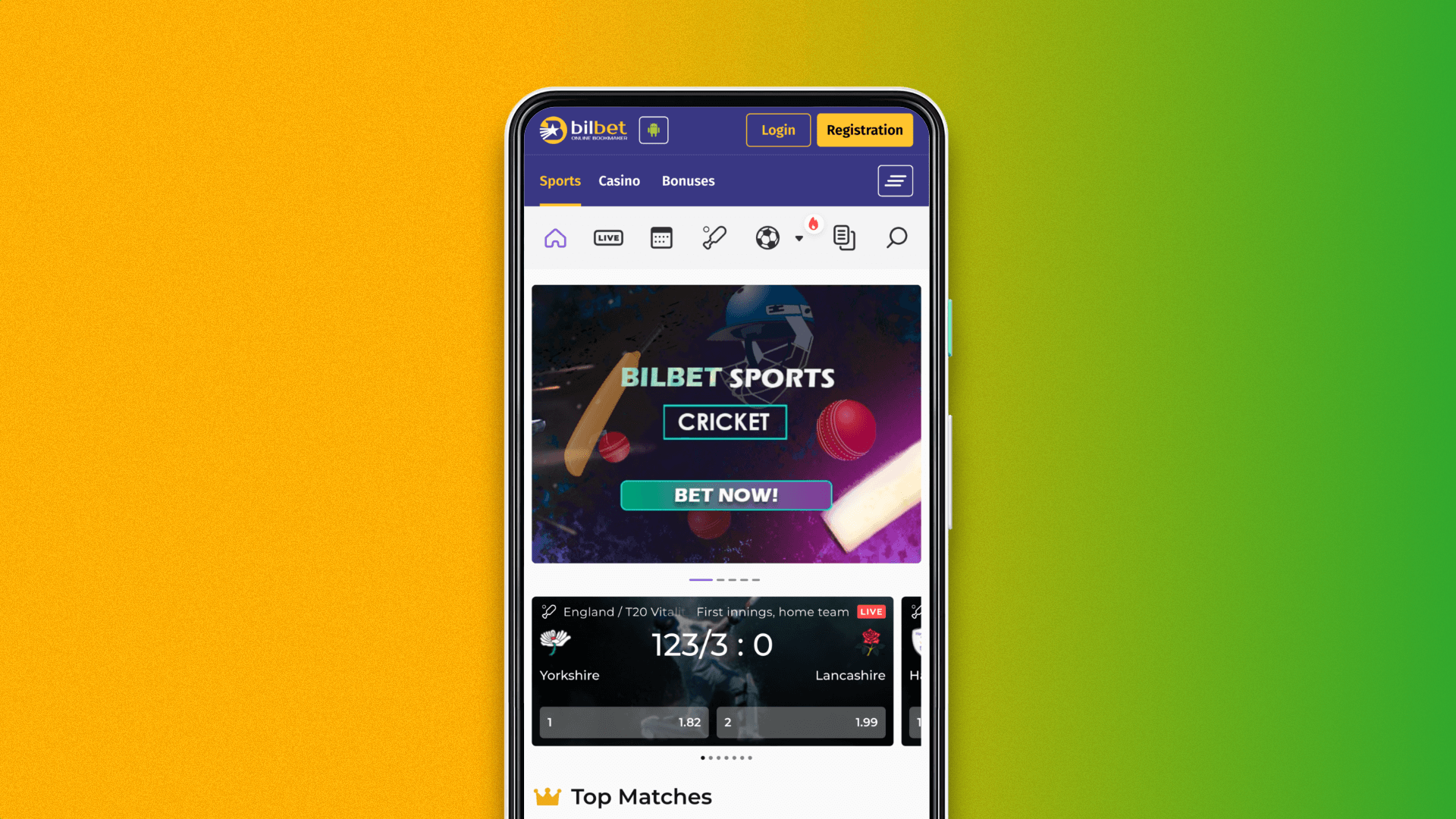Select the Casino tab

click(x=619, y=181)
